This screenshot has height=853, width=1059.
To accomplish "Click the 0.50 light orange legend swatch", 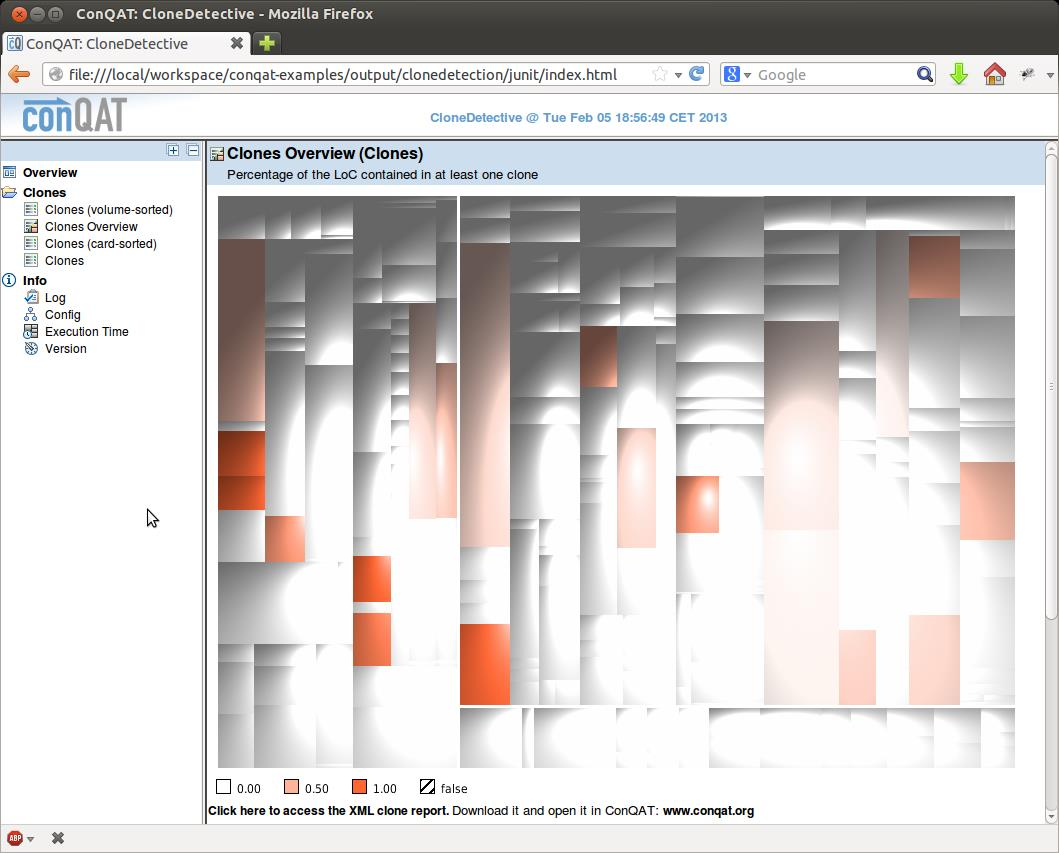I will coord(291,787).
